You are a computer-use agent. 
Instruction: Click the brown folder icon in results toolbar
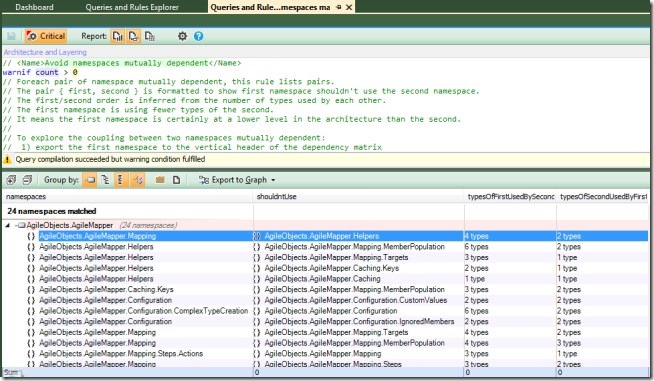pos(160,180)
